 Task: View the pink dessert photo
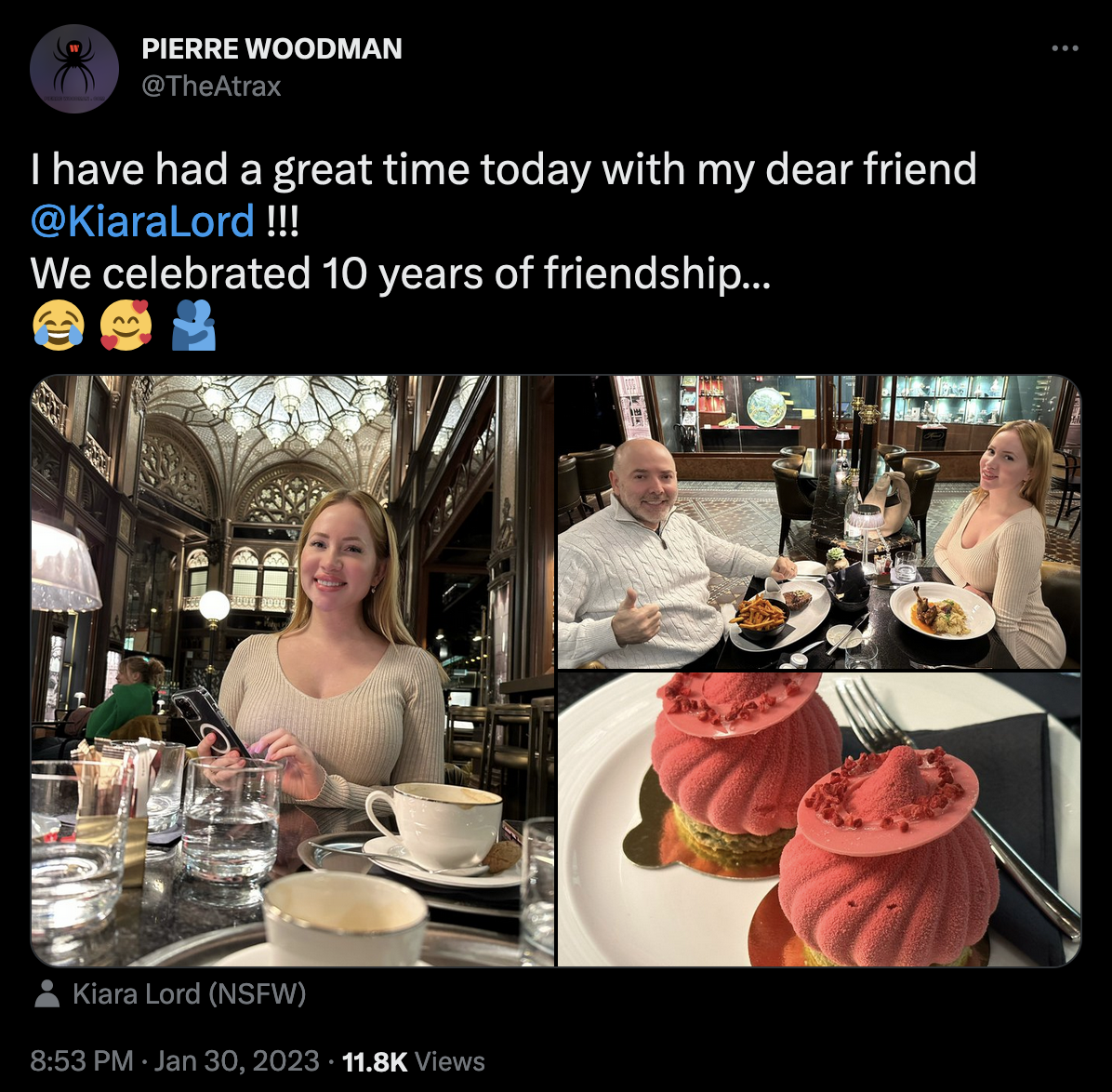[818, 819]
